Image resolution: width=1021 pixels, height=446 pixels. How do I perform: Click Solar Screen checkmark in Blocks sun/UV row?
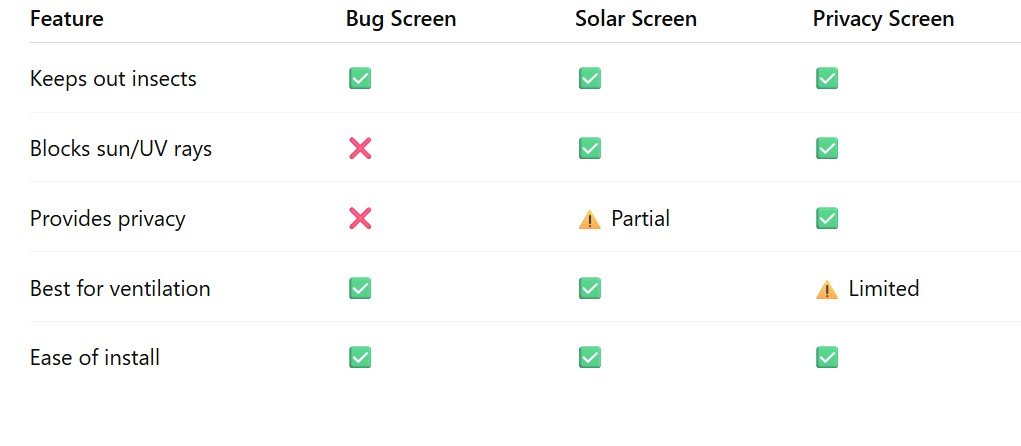(x=589, y=148)
